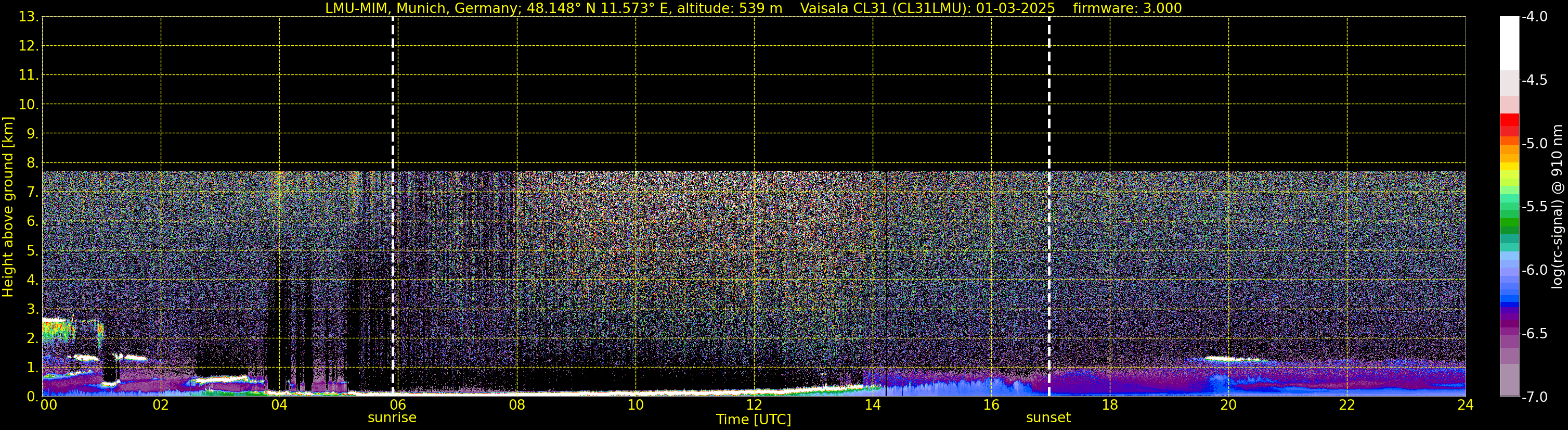Click the "00" time axis tick label
Viewport: 1568px width, 430px height.
(49, 405)
